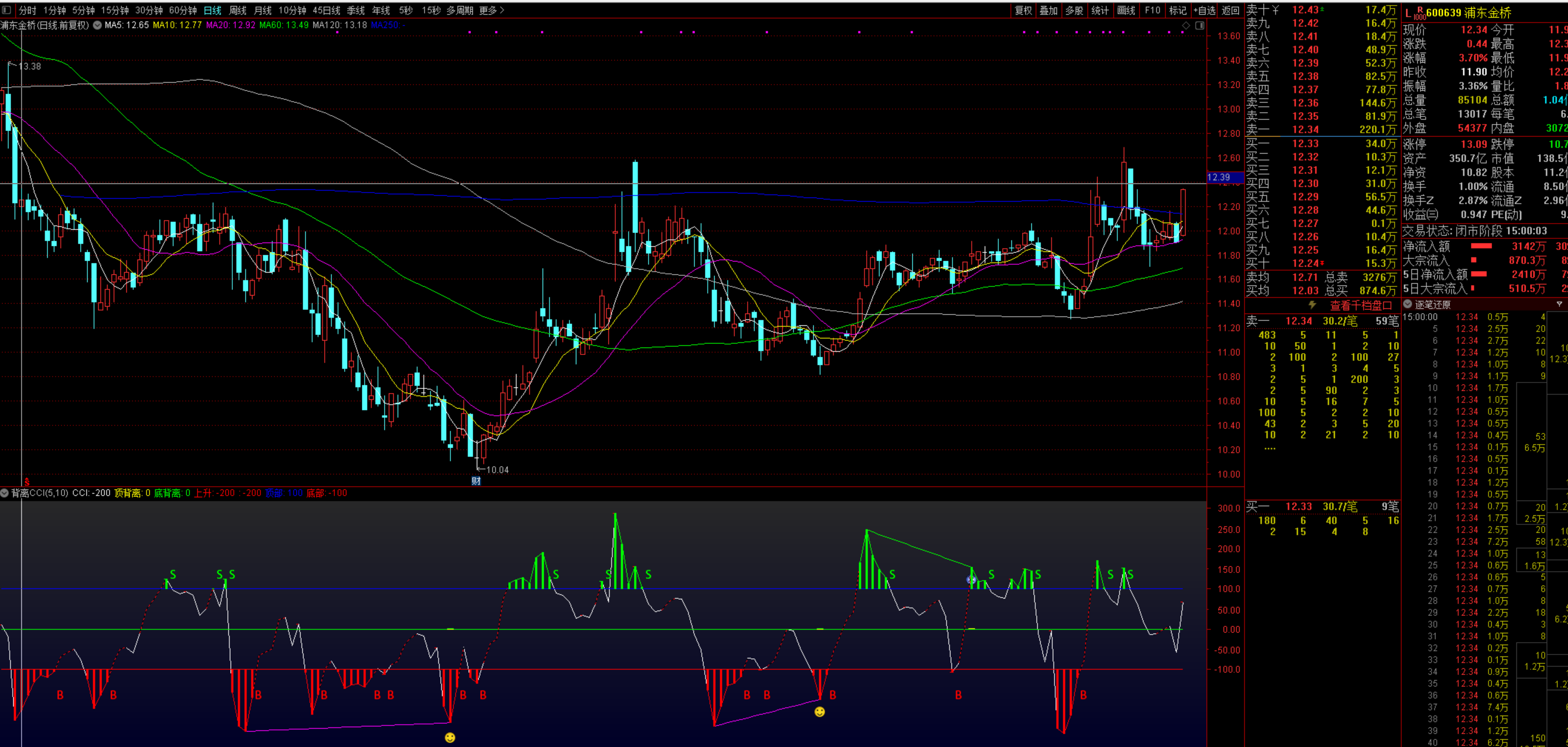Select the 5秒 period tab
The width and height of the screenshot is (1568, 747).
[x=405, y=10]
